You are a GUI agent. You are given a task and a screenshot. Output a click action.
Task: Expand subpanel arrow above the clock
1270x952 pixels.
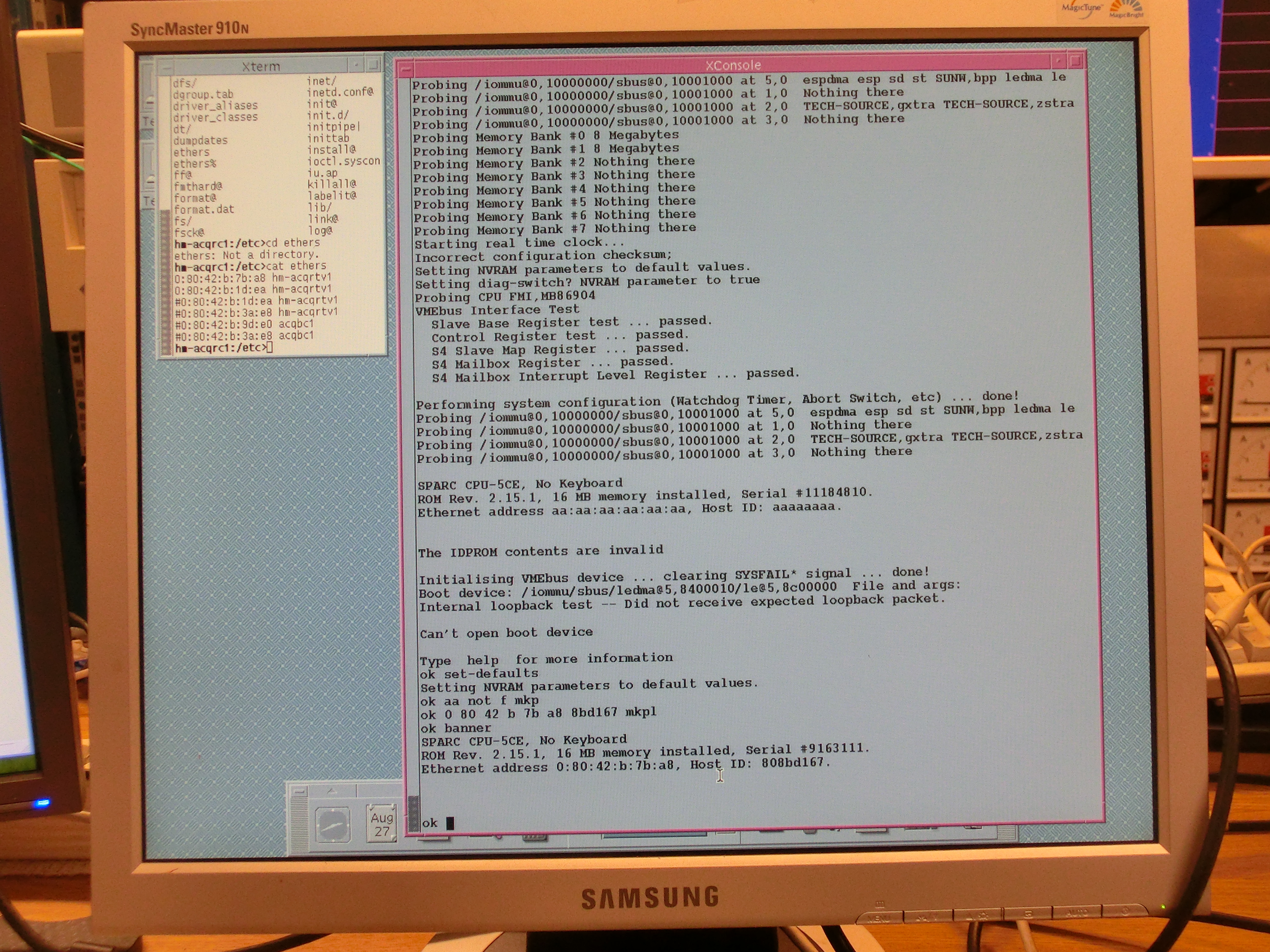[332, 791]
